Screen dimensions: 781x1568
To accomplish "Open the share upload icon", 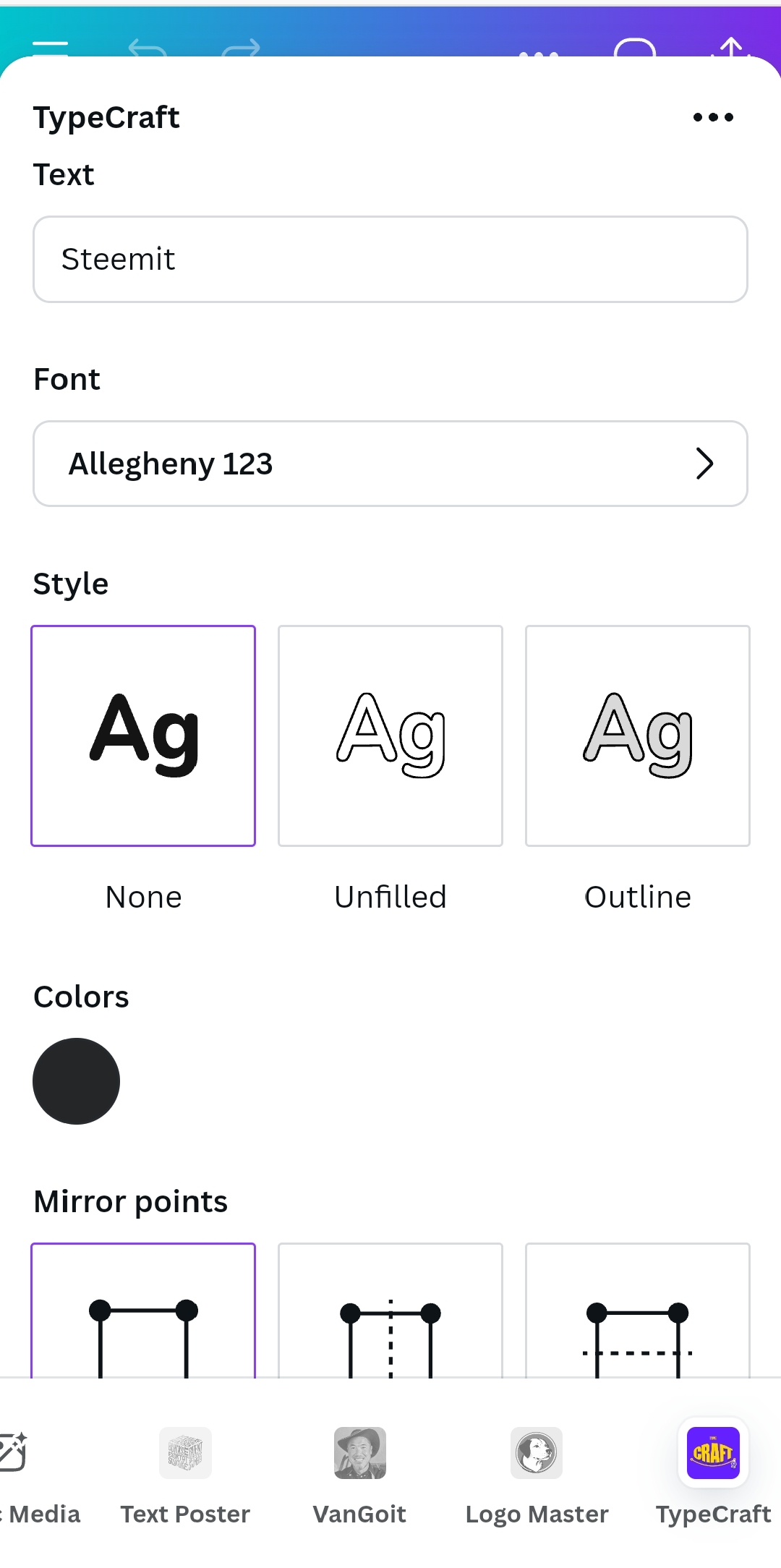I will tap(731, 46).
